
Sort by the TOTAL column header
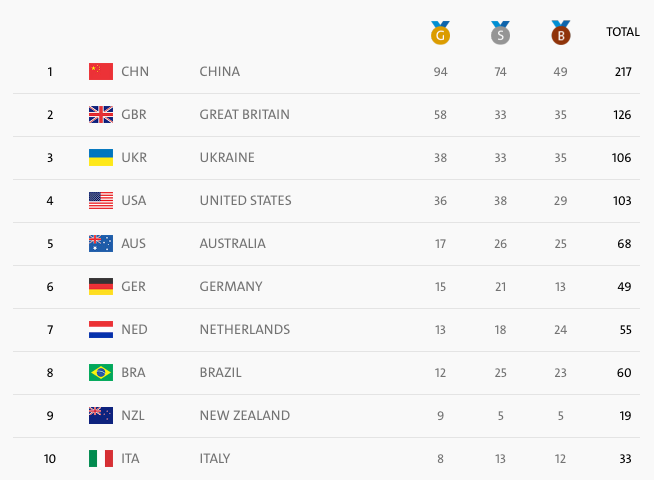click(622, 32)
